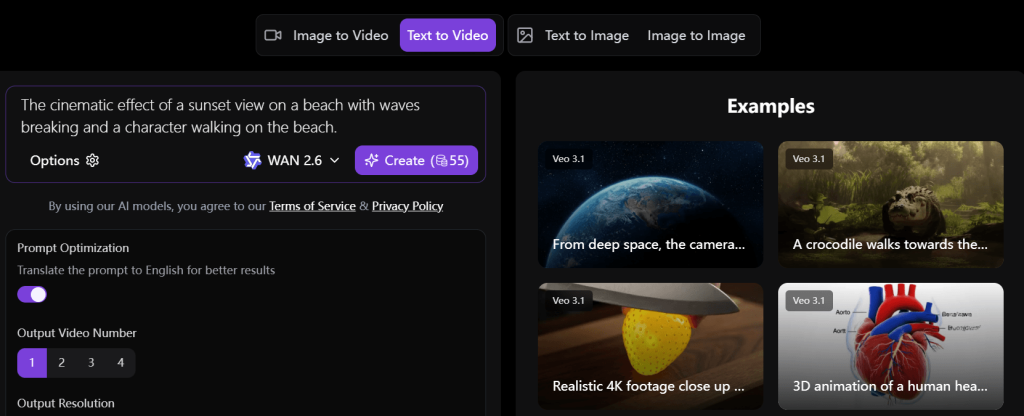Click the Veo 3.1 badge on crocodile example
Screen dimensions: 1024x416
(x=809, y=158)
